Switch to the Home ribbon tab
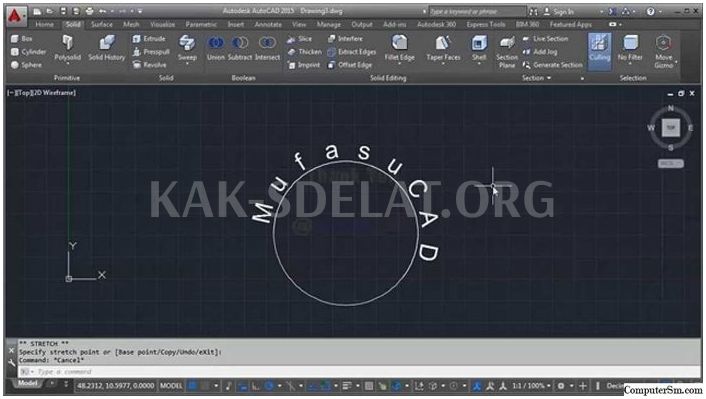The height and width of the screenshot is (399, 706). (x=45, y=24)
